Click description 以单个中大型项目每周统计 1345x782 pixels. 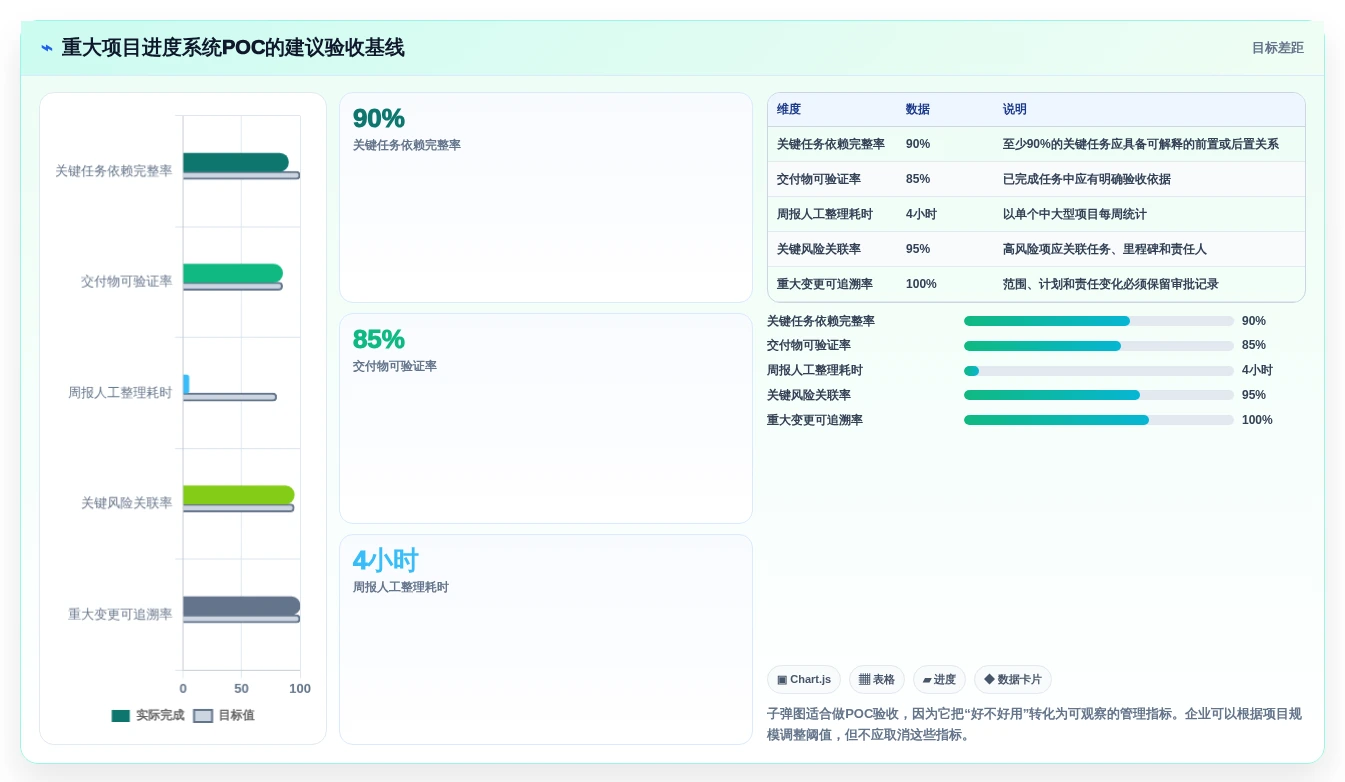tap(1075, 214)
